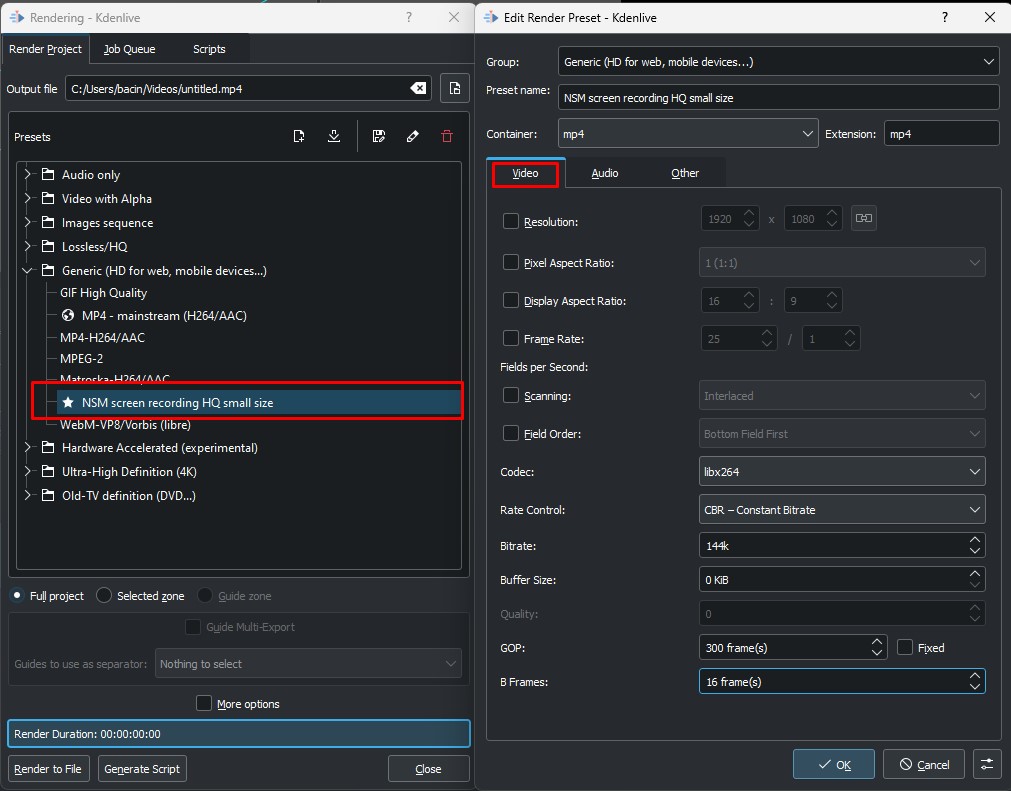The image size is (1011, 791).
Task: Open the Job Queue tab
Action: [130, 49]
